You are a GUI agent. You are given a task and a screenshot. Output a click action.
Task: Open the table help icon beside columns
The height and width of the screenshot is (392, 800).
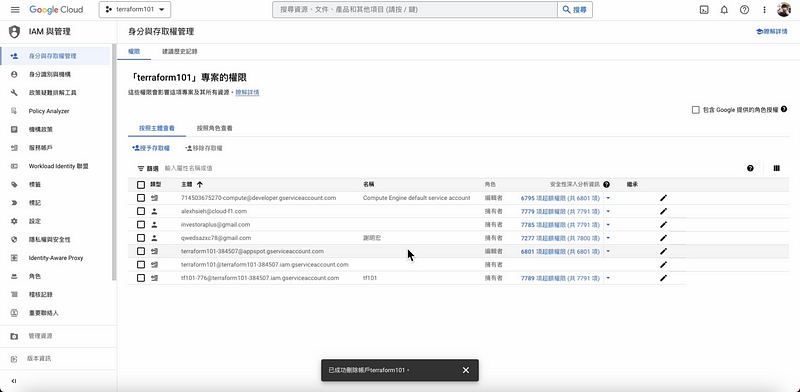pyautogui.click(x=750, y=168)
